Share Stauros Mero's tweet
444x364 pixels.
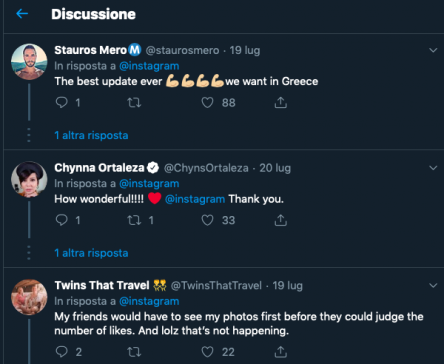coord(281,102)
